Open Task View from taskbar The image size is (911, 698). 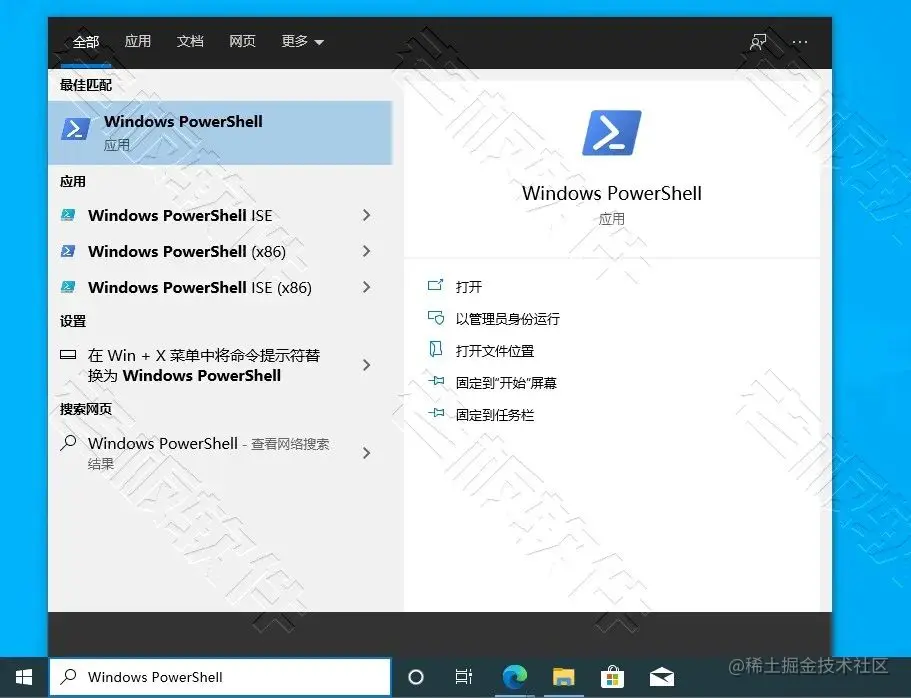[x=464, y=677]
